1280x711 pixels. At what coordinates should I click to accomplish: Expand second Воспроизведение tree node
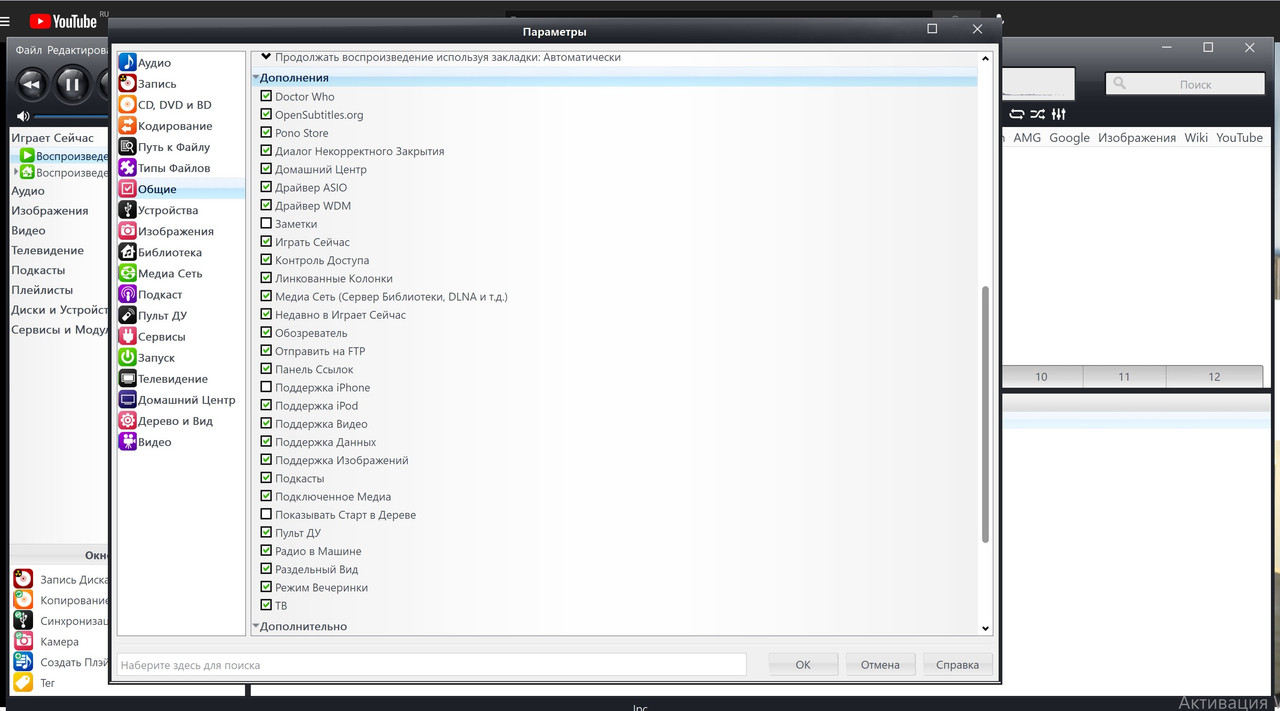click(x=15, y=173)
